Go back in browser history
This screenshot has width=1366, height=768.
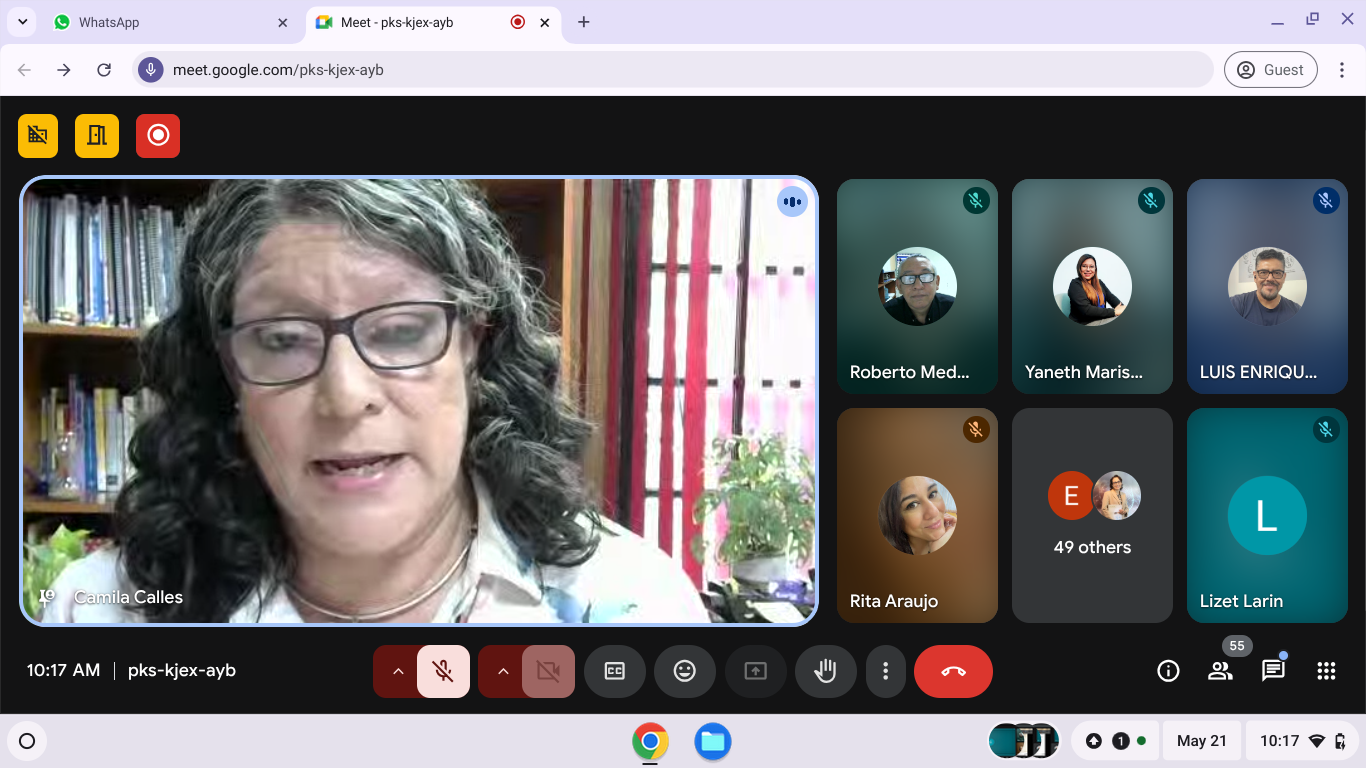tap(25, 70)
